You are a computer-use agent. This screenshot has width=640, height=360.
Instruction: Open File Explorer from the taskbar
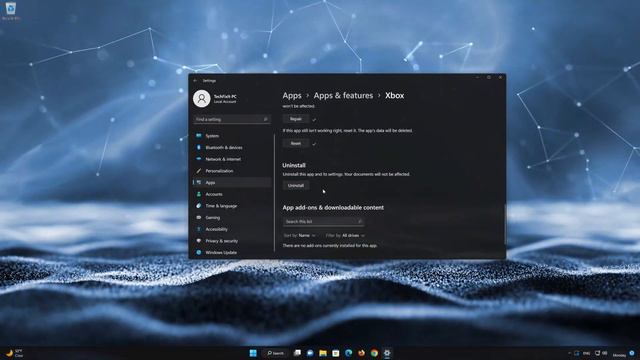click(x=323, y=353)
